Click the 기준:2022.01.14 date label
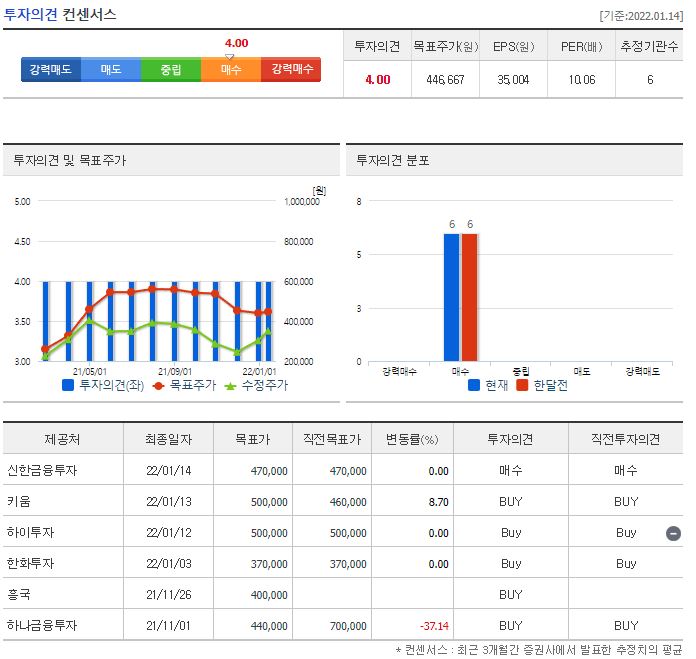This screenshot has height=659, width=696. pyautogui.click(x=641, y=16)
